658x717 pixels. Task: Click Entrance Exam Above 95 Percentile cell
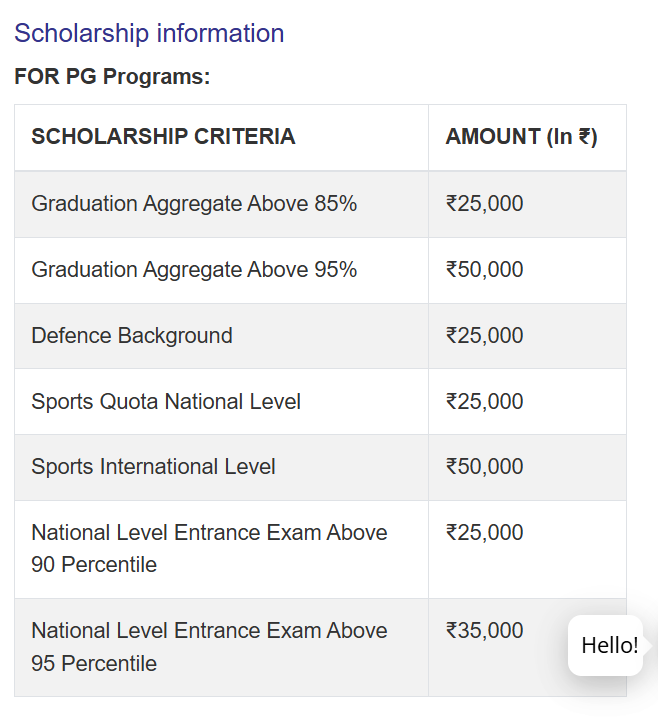coord(209,646)
